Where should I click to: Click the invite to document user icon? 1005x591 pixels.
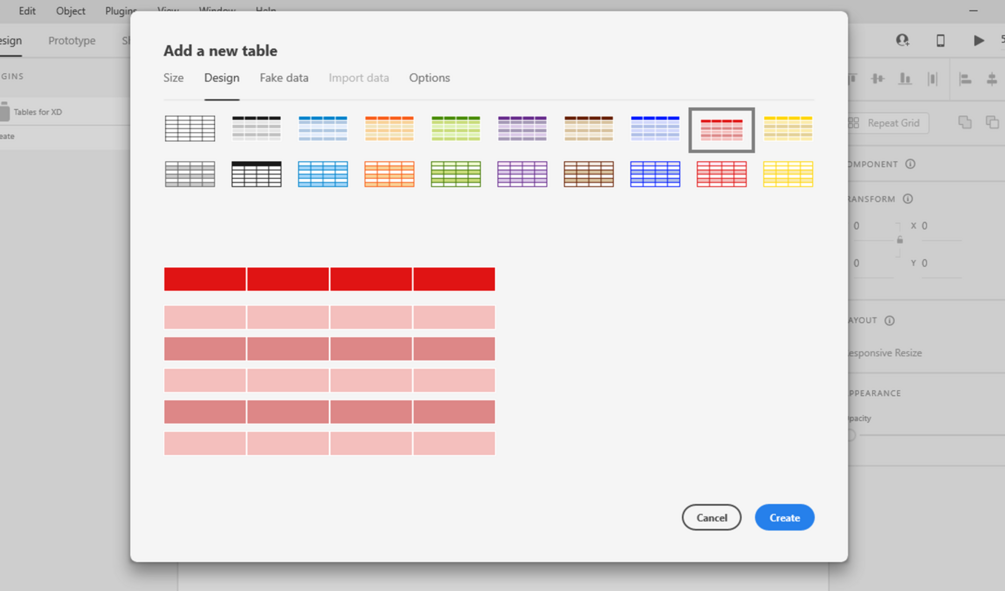coord(902,40)
